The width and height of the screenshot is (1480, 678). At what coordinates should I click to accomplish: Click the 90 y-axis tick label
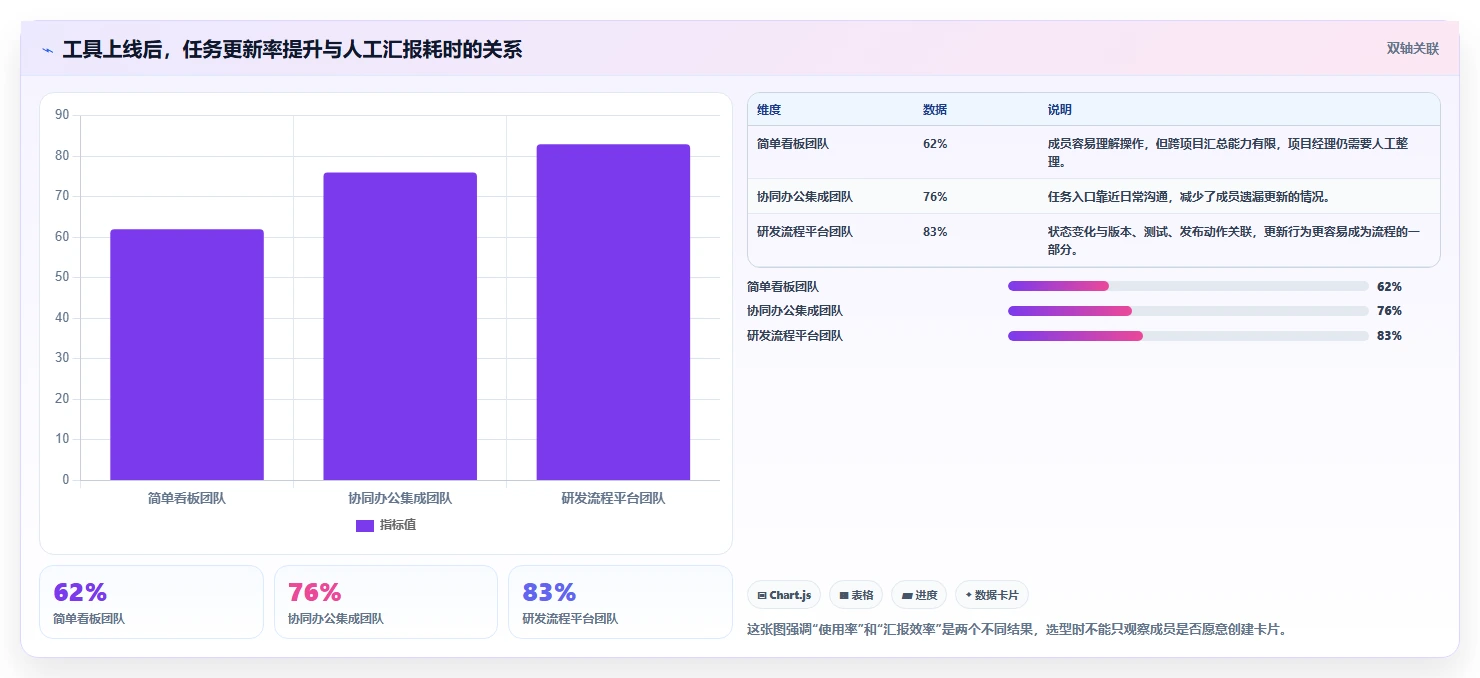pyautogui.click(x=62, y=115)
